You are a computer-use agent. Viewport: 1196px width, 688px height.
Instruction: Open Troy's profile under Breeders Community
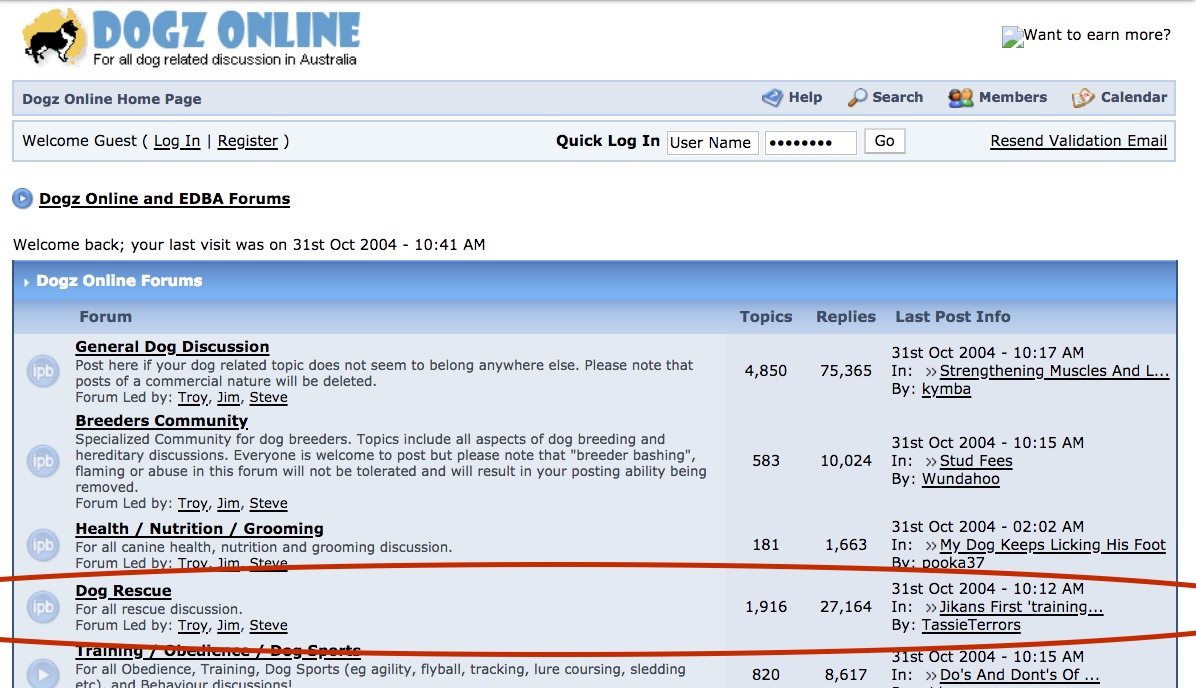click(x=193, y=503)
